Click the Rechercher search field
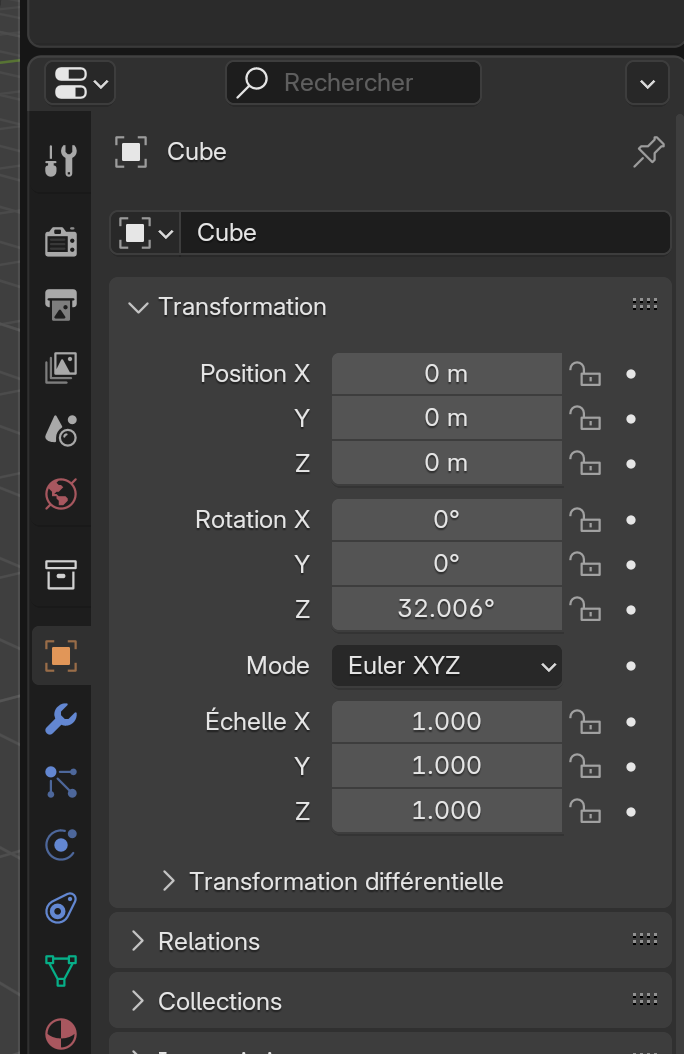 [x=353, y=82]
